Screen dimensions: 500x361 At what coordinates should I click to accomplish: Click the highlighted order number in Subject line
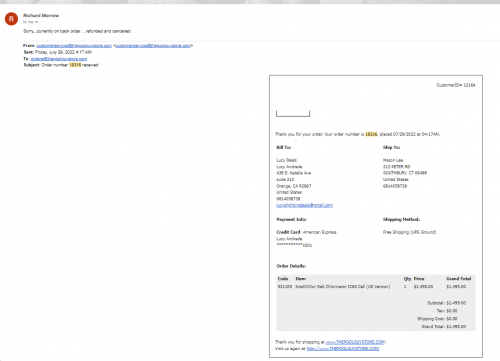[75, 65]
